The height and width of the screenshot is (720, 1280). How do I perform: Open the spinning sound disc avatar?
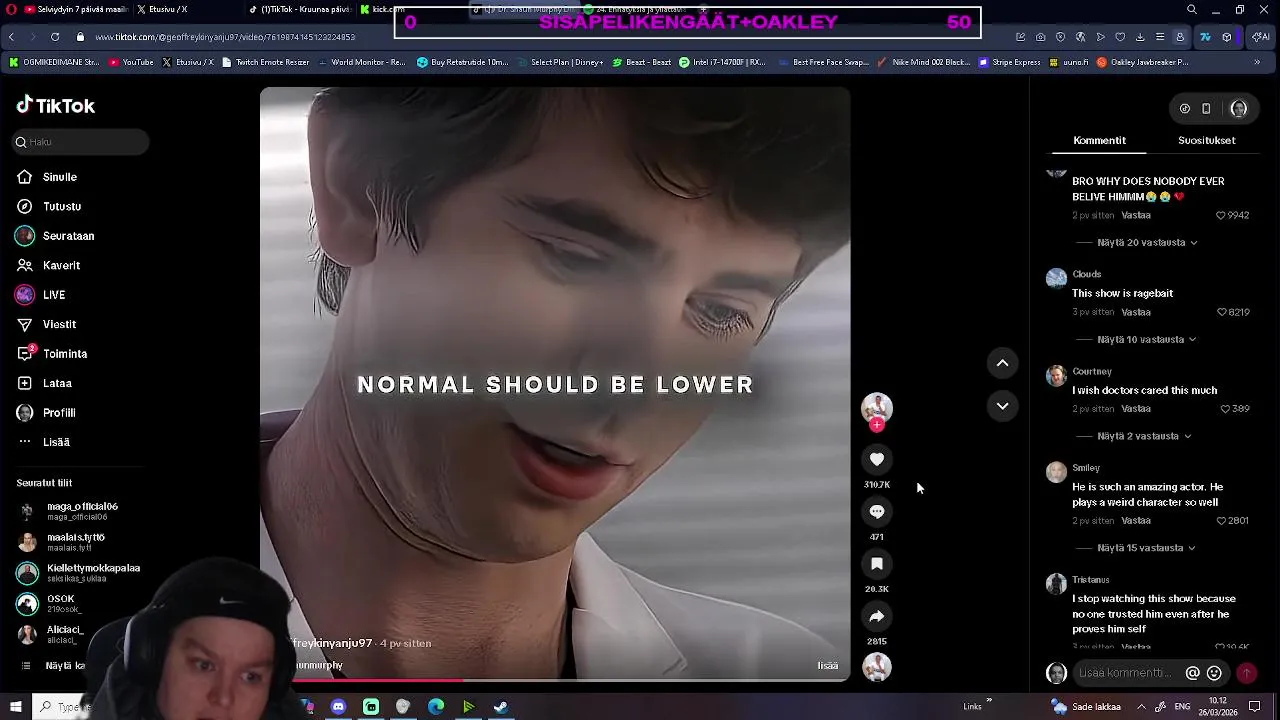tap(877, 667)
